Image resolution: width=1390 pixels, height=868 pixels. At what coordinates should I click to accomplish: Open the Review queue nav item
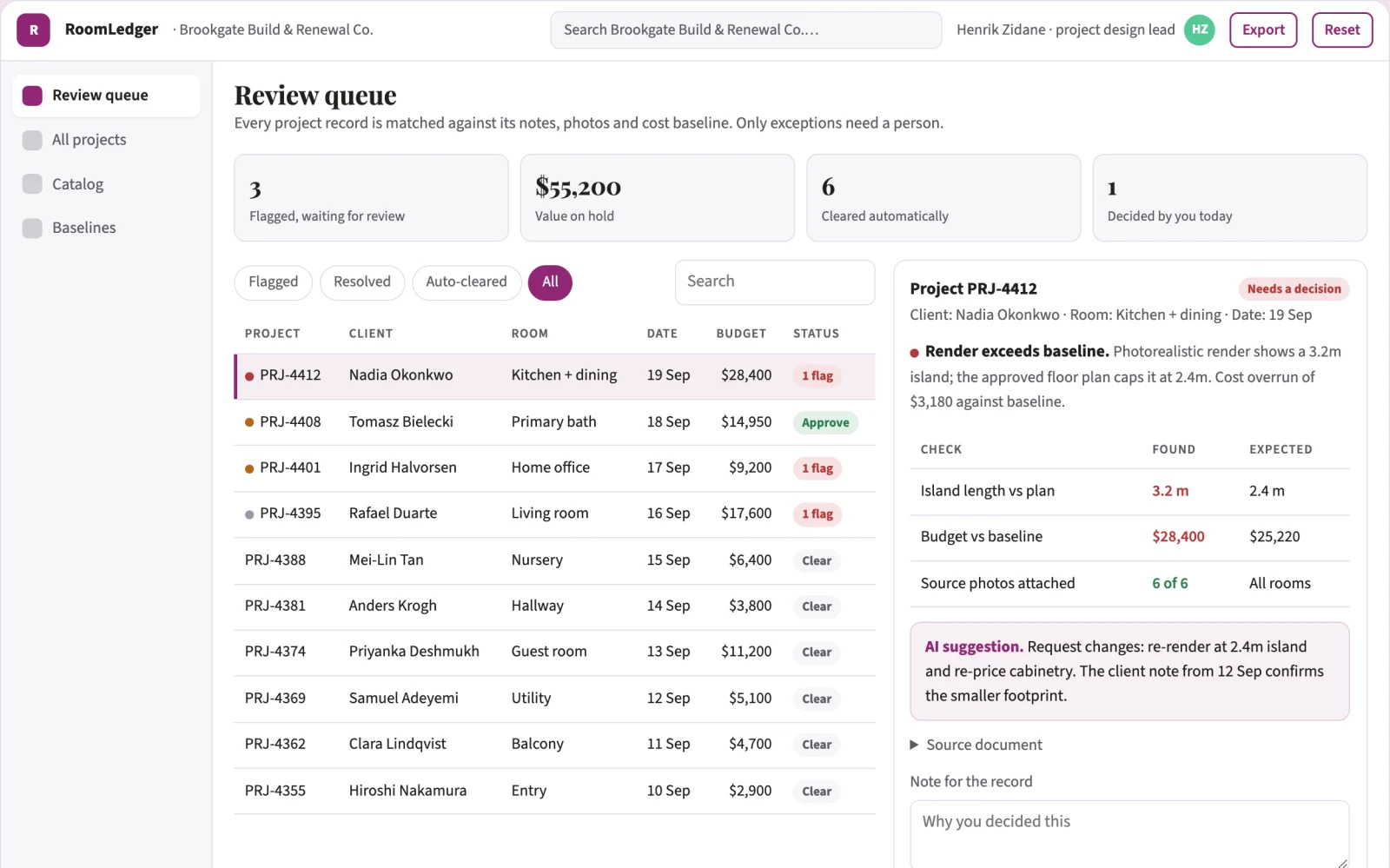107,96
